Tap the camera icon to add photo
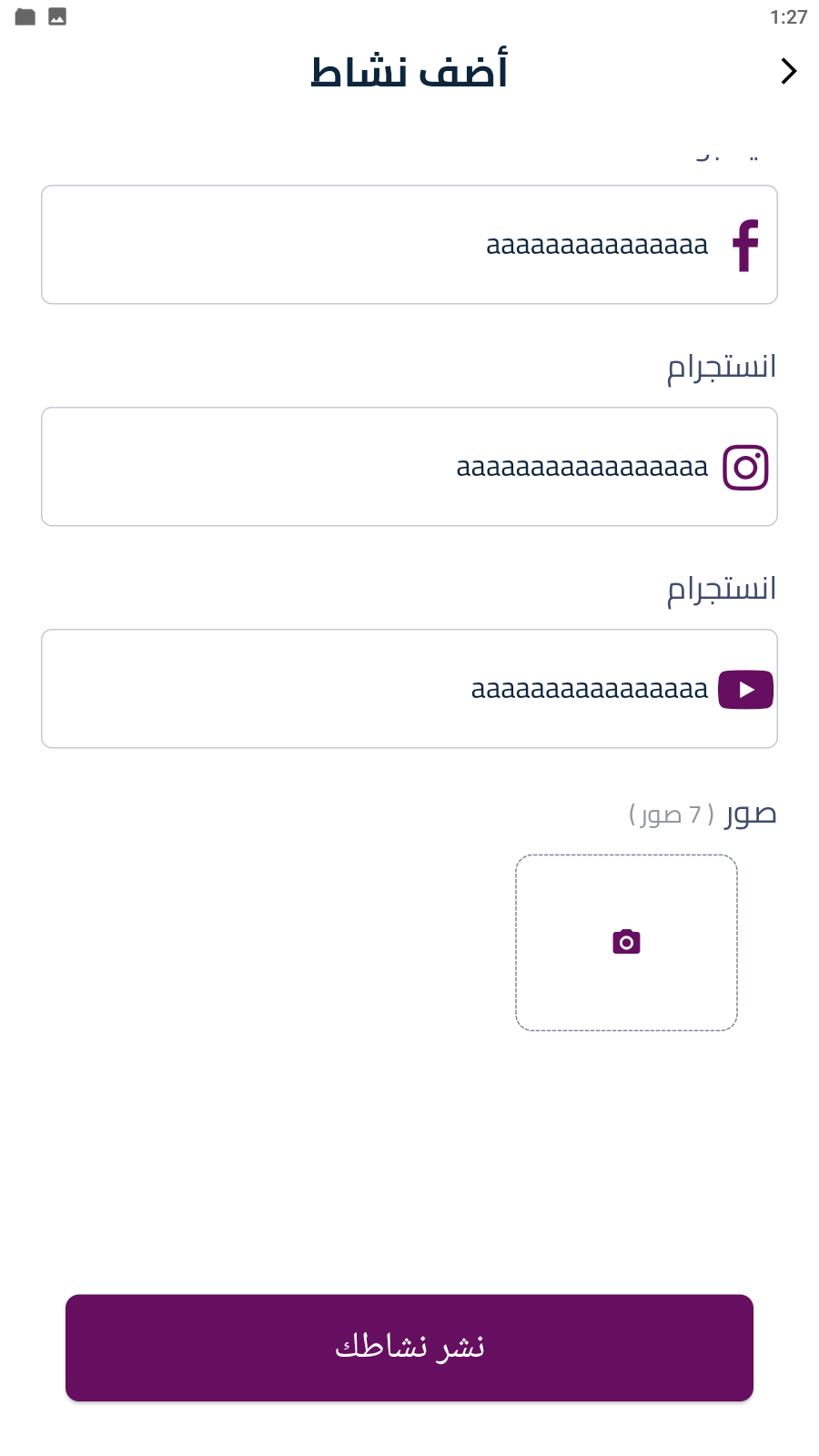This screenshot has height=1456, width=819. (626, 942)
